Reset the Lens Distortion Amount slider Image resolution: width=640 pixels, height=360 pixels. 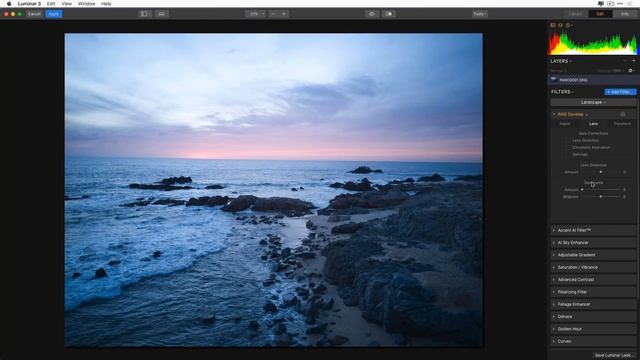pos(624,172)
